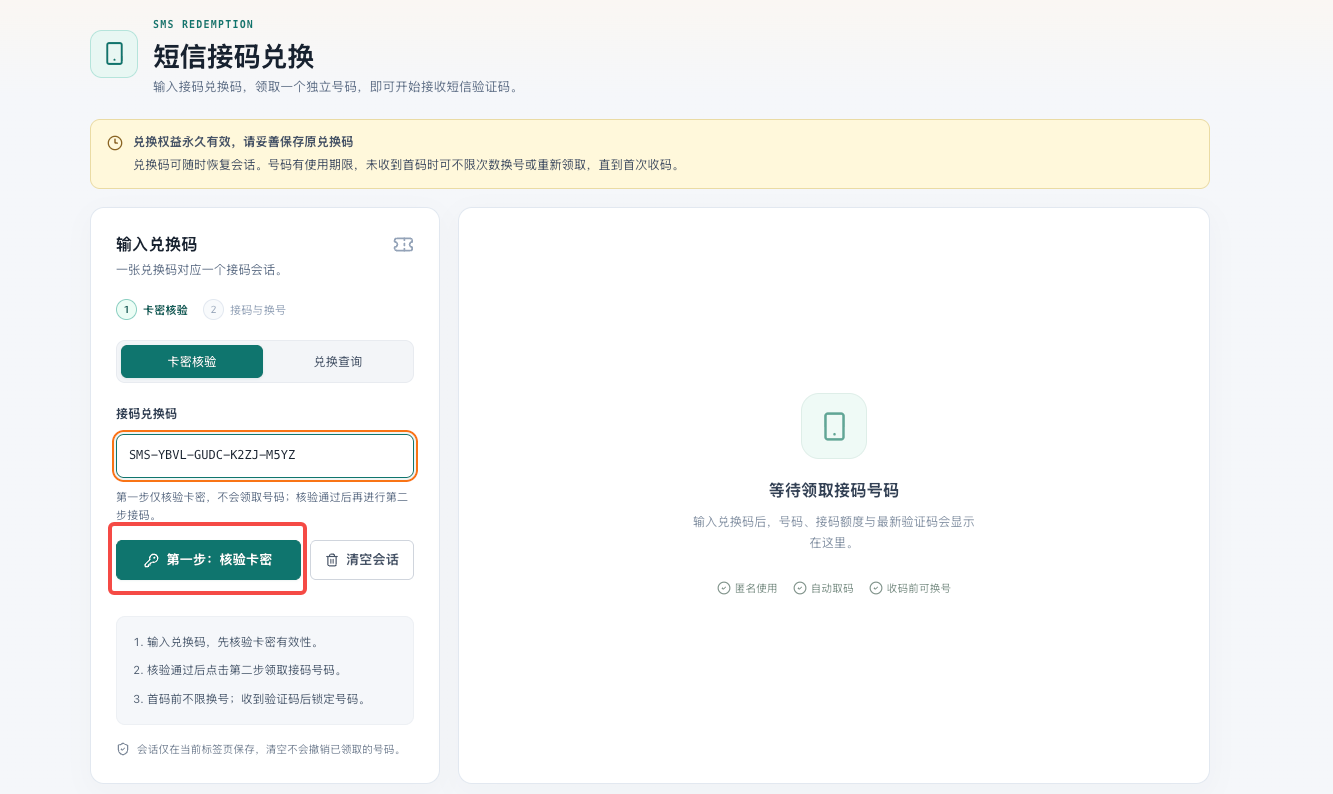Click the 短信接码兑换 page title
The height and width of the screenshot is (794, 1333).
click(x=234, y=56)
